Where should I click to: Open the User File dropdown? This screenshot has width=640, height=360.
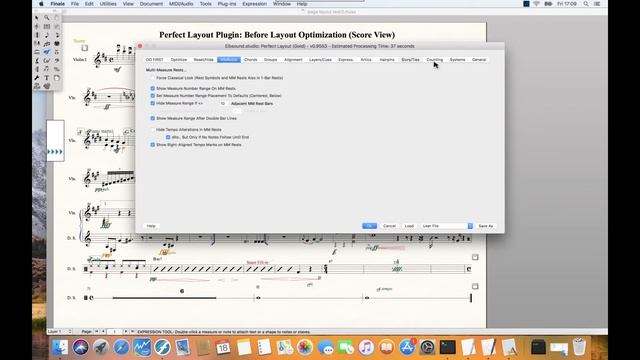pos(447,226)
